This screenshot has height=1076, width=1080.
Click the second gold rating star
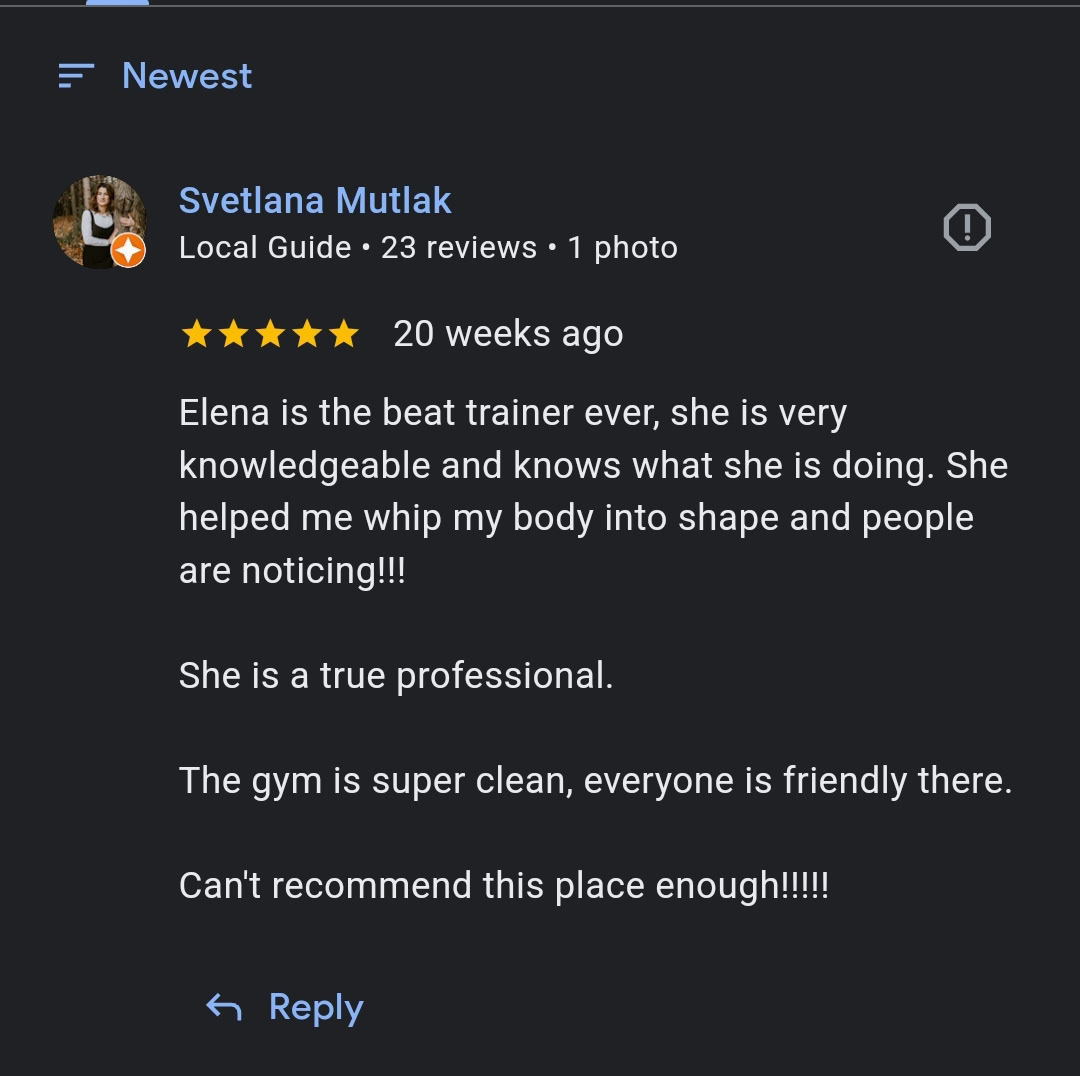pyautogui.click(x=233, y=334)
